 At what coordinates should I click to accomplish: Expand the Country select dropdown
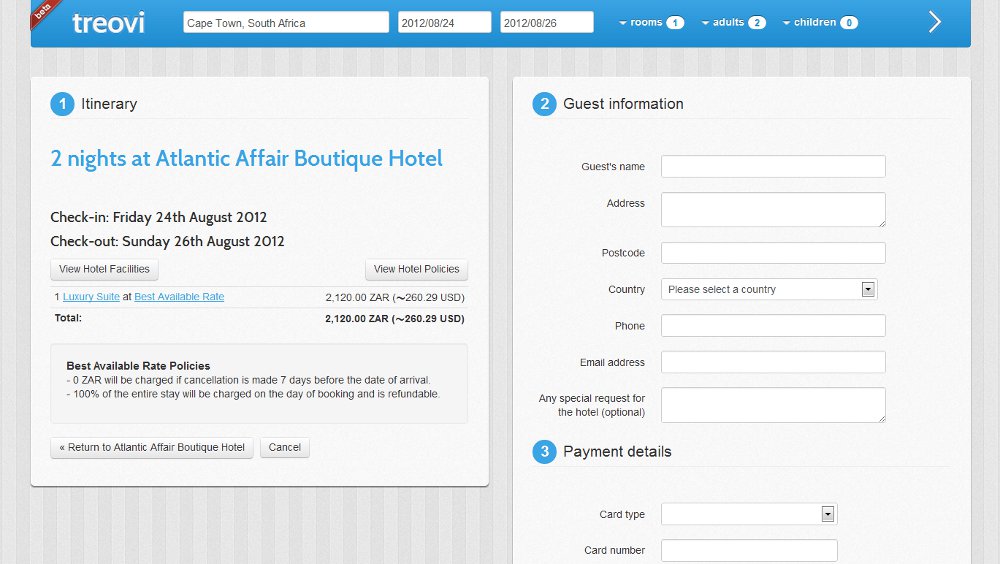(769, 289)
